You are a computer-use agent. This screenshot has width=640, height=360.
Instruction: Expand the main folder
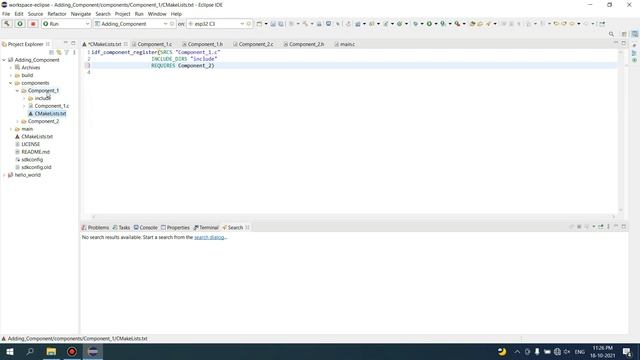[x=11, y=129]
